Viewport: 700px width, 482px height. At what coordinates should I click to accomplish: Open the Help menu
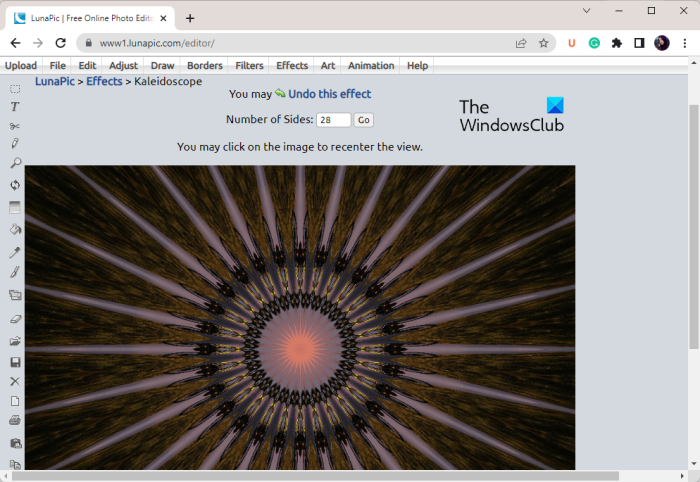click(x=417, y=66)
